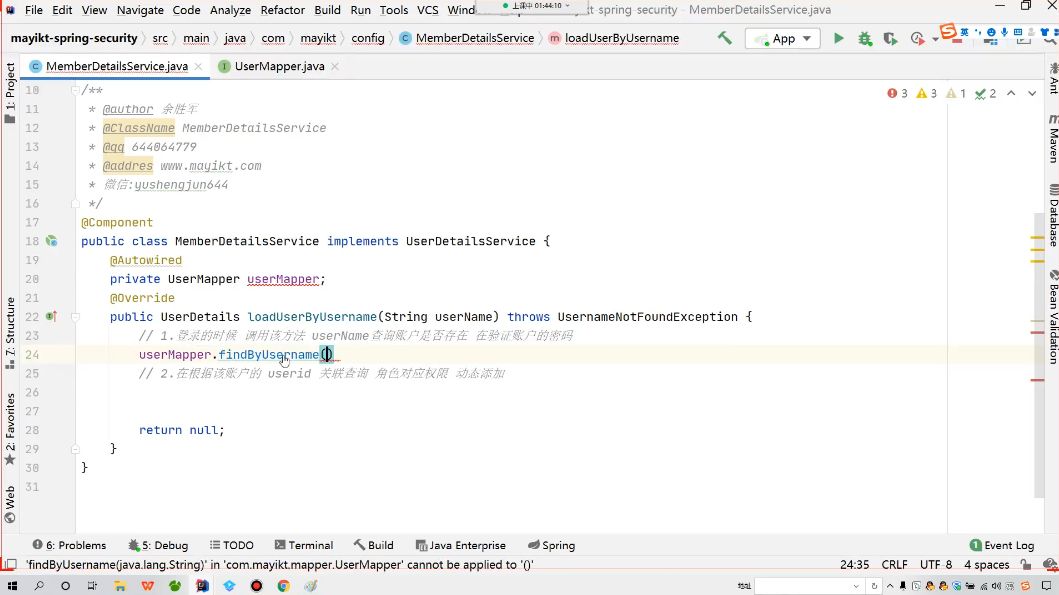Click the implemented-method gutter icon on line 22
The height and width of the screenshot is (595, 1059).
tap(51, 316)
